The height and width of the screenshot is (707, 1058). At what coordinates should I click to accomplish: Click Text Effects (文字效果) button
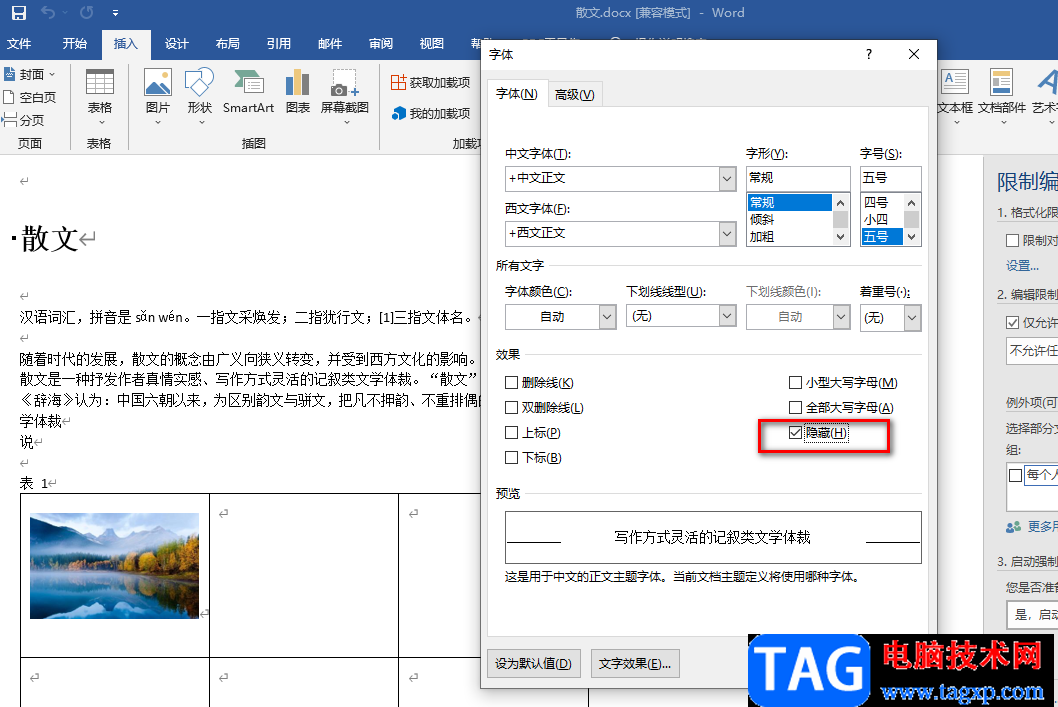pos(635,664)
